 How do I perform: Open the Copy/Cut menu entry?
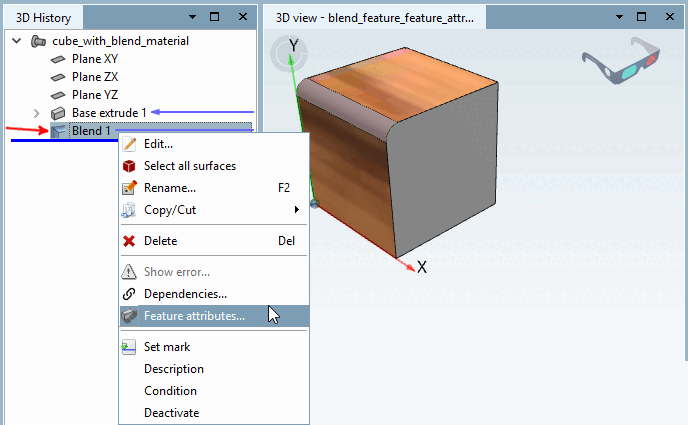click(x=214, y=210)
